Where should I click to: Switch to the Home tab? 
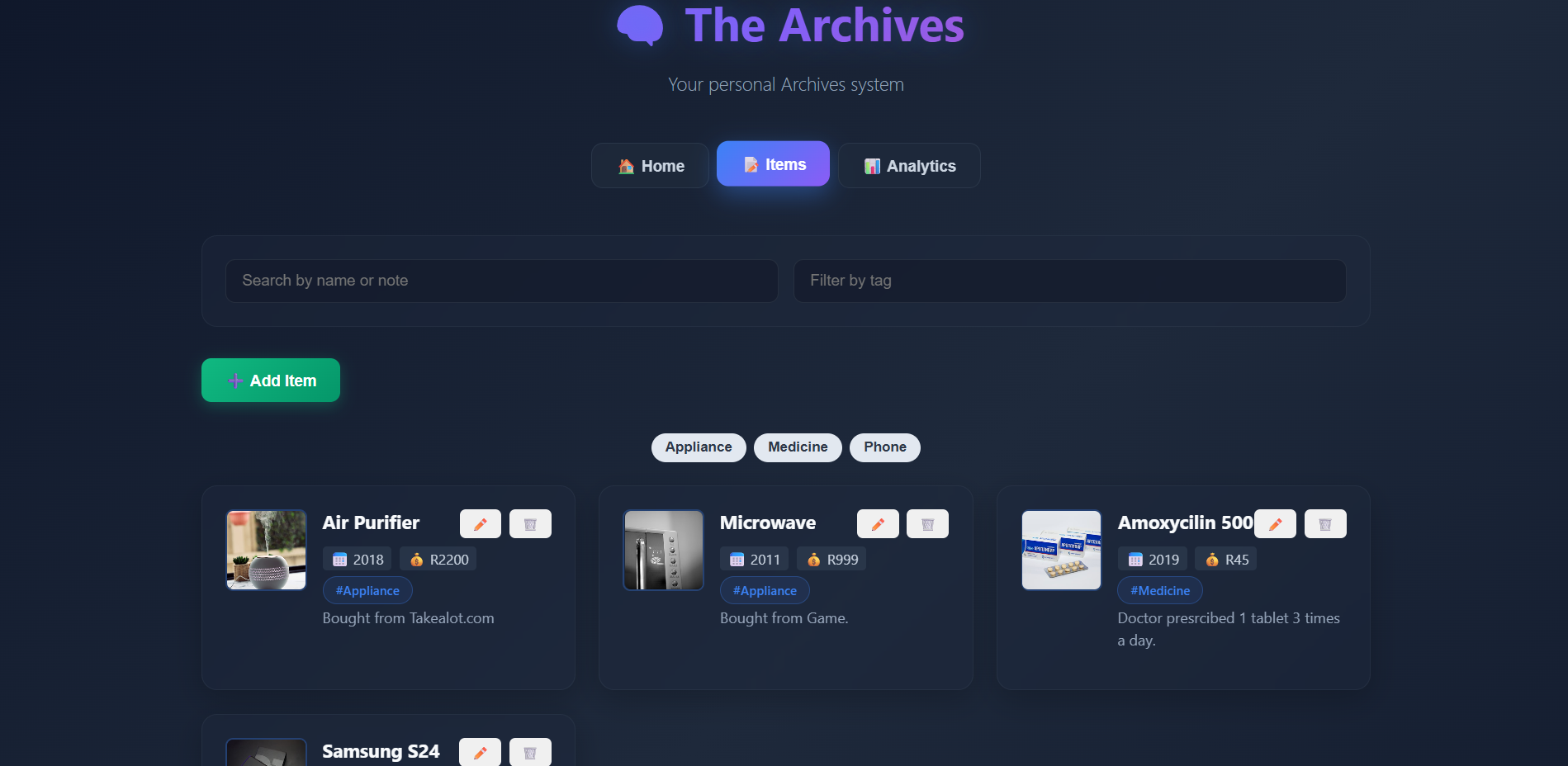650,166
